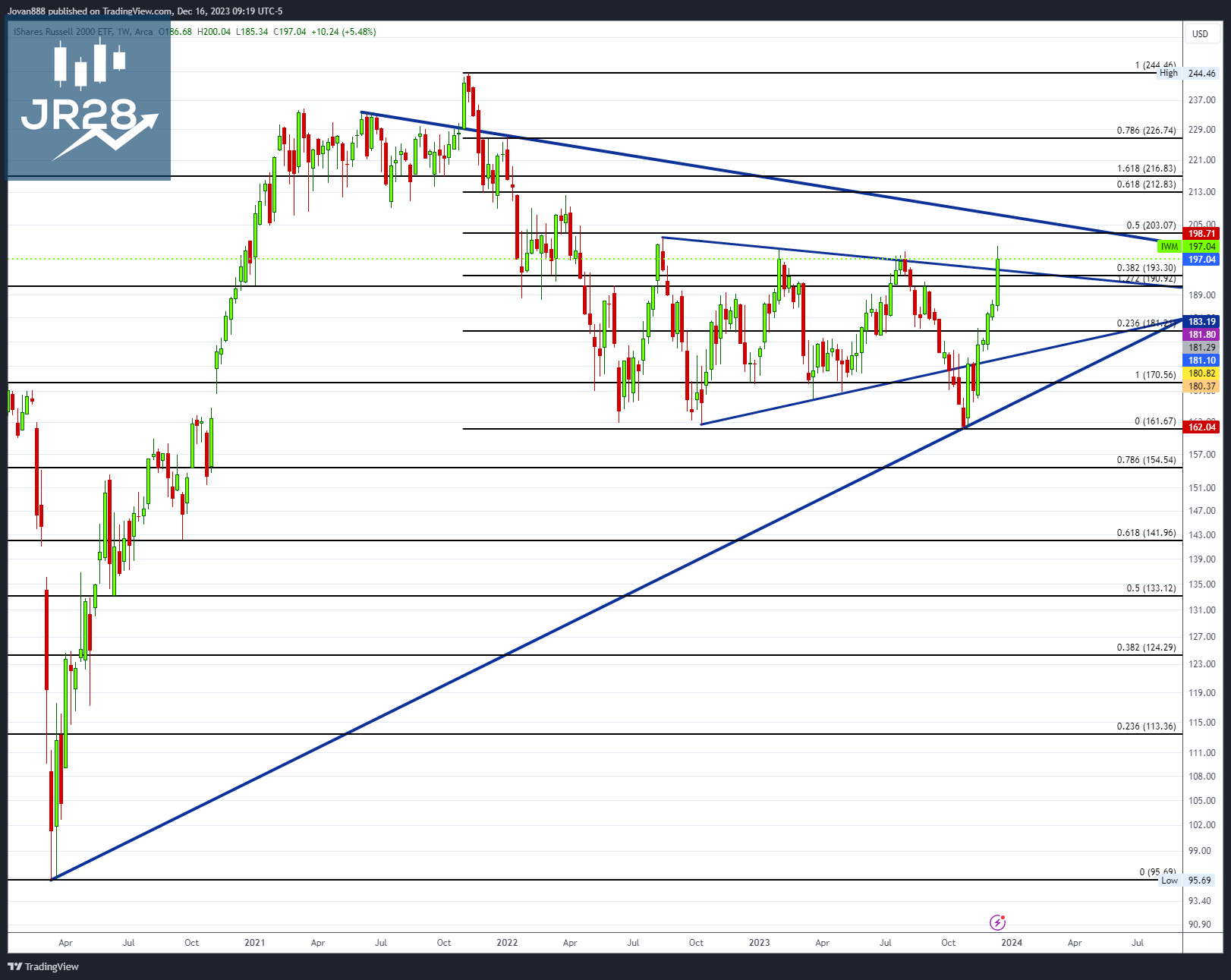
Task: Click the 119.00 price axis value
Action: point(1202,693)
